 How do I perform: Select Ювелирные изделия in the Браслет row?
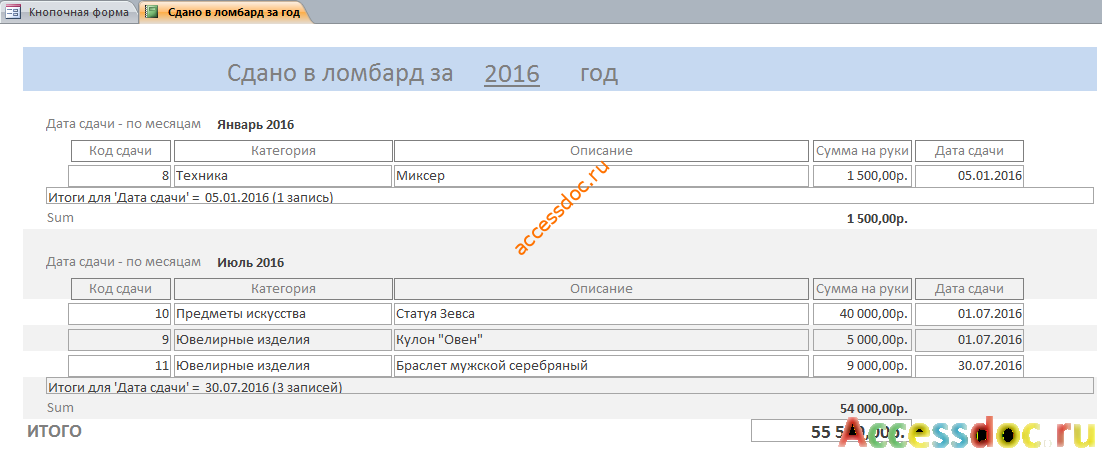[x=283, y=365]
